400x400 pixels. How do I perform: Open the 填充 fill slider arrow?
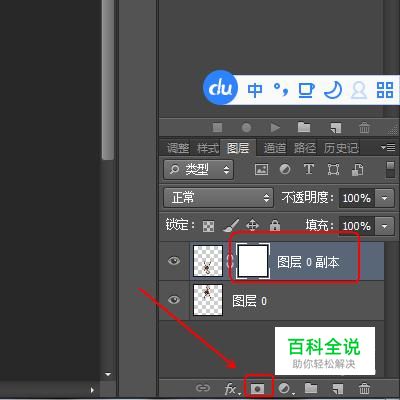pyautogui.click(x=384, y=226)
